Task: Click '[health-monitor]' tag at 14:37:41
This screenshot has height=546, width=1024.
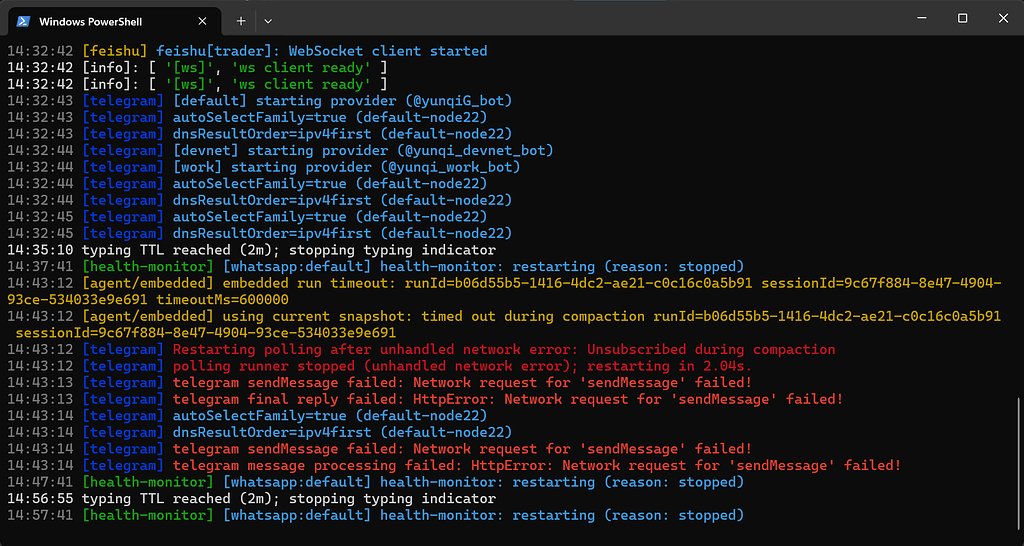Action: (148, 266)
